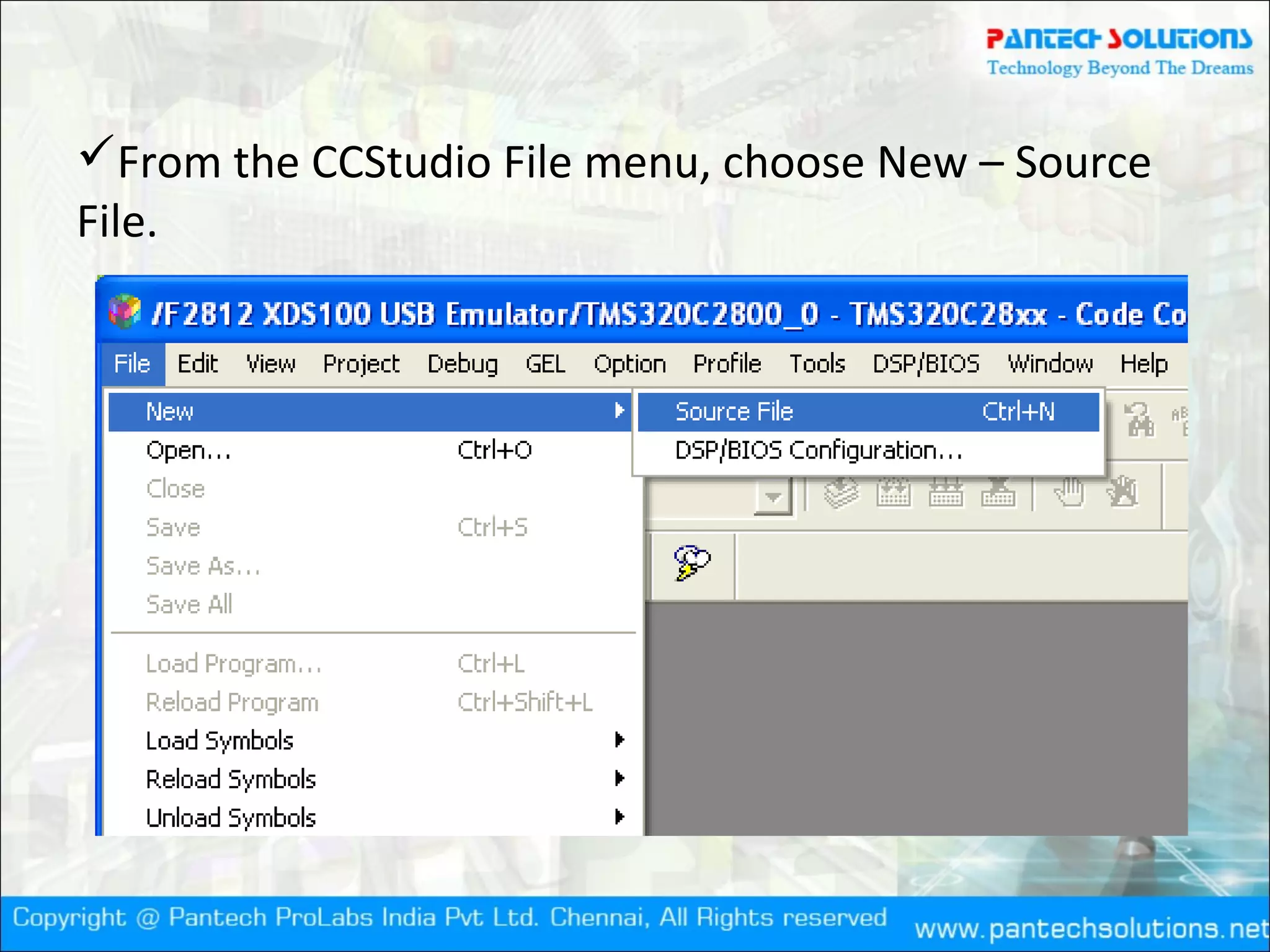Open the Window menu
This screenshot has height=952, width=1270.
click(x=1050, y=364)
